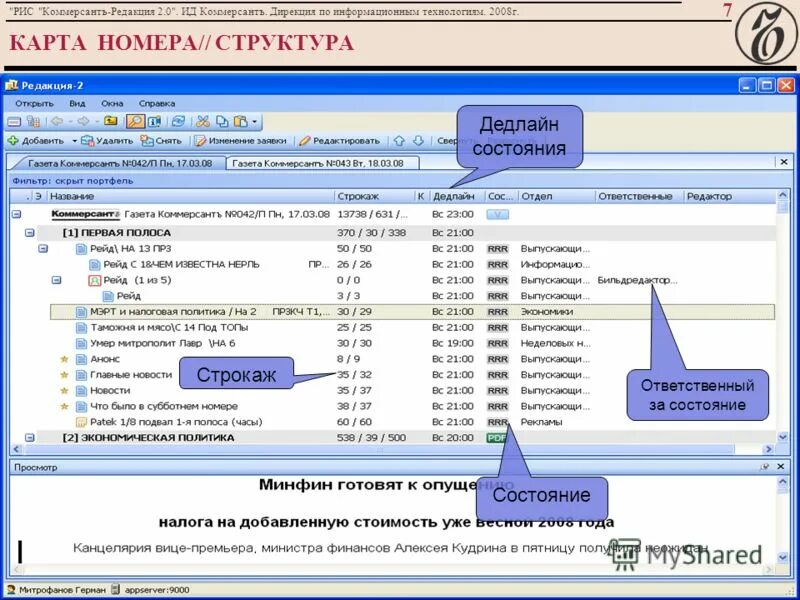Click the document icon of Таможня и мясо row
800x600 pixels.
[81, 328]
